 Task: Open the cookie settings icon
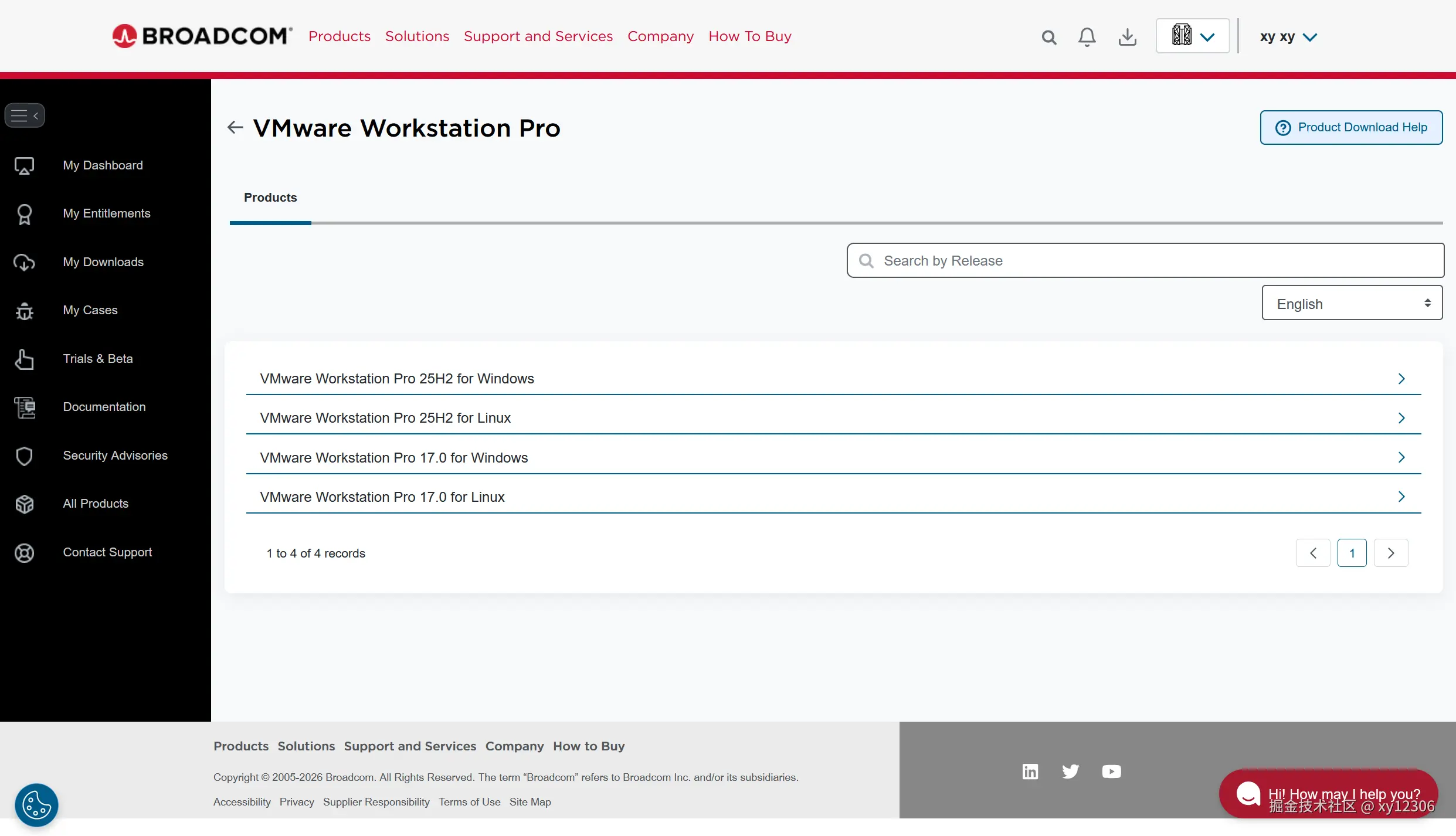pyautogui.click(x=36, y=804)
